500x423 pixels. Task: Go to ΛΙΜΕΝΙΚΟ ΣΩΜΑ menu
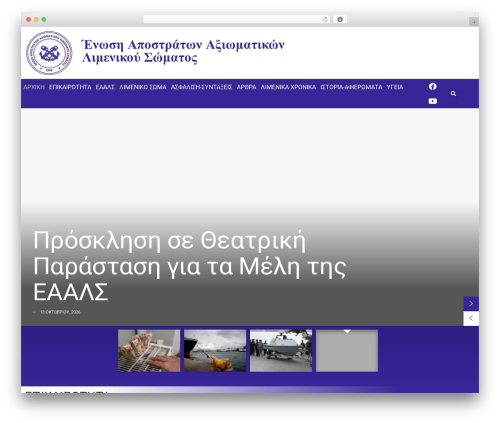pos(143,87)
